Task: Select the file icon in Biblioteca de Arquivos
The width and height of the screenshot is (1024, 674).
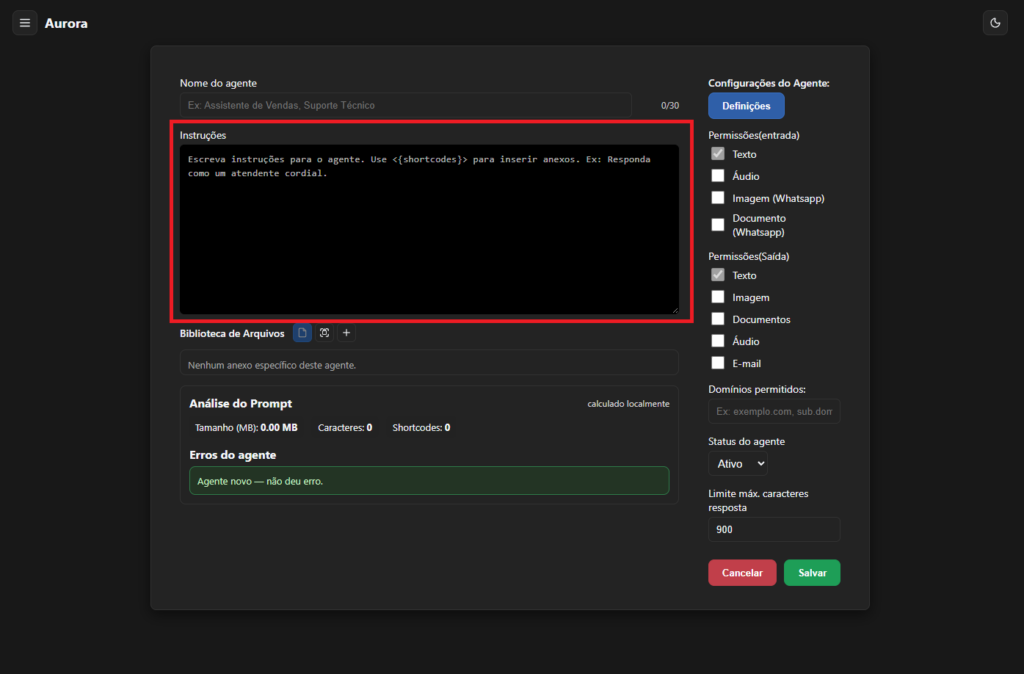Action: [302, 333]
